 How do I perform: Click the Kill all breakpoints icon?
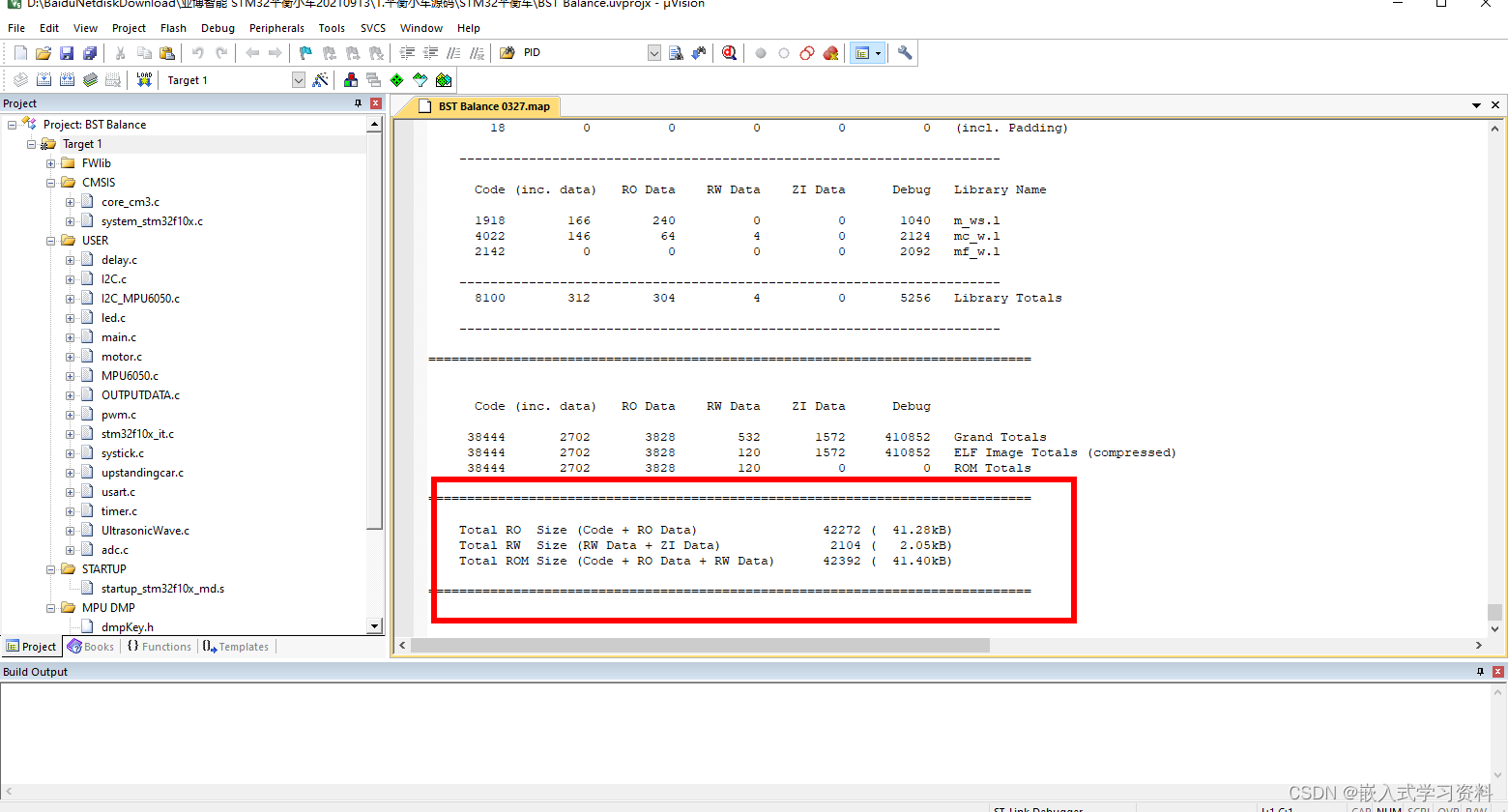(x=831, y=52)
